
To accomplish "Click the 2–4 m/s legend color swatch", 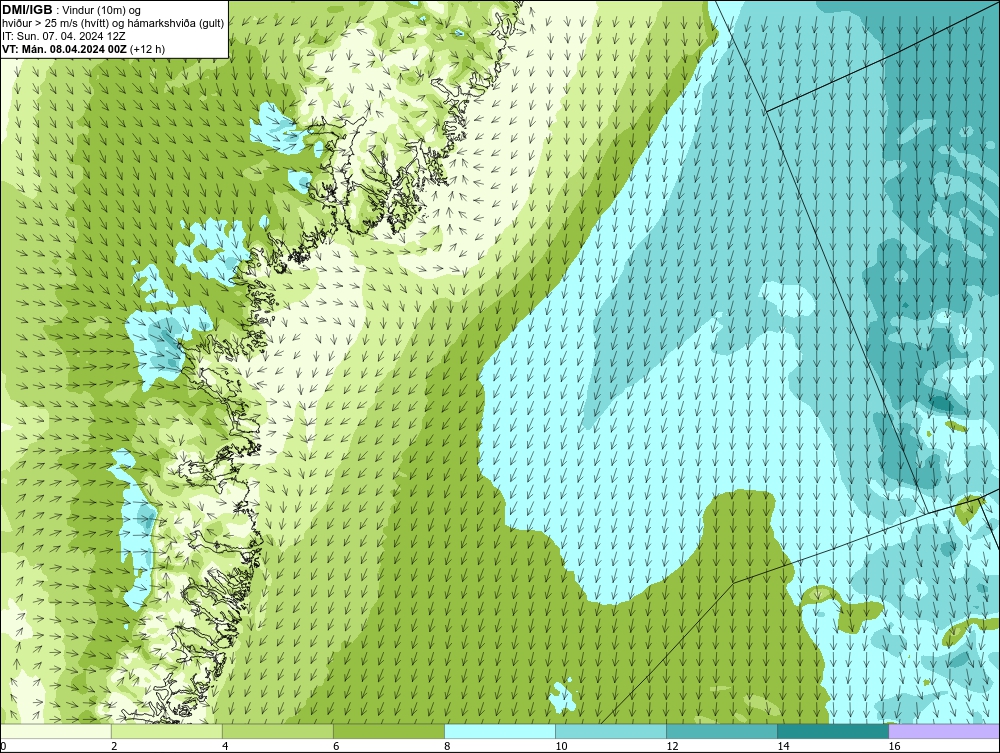I will (x=167, y=731).
